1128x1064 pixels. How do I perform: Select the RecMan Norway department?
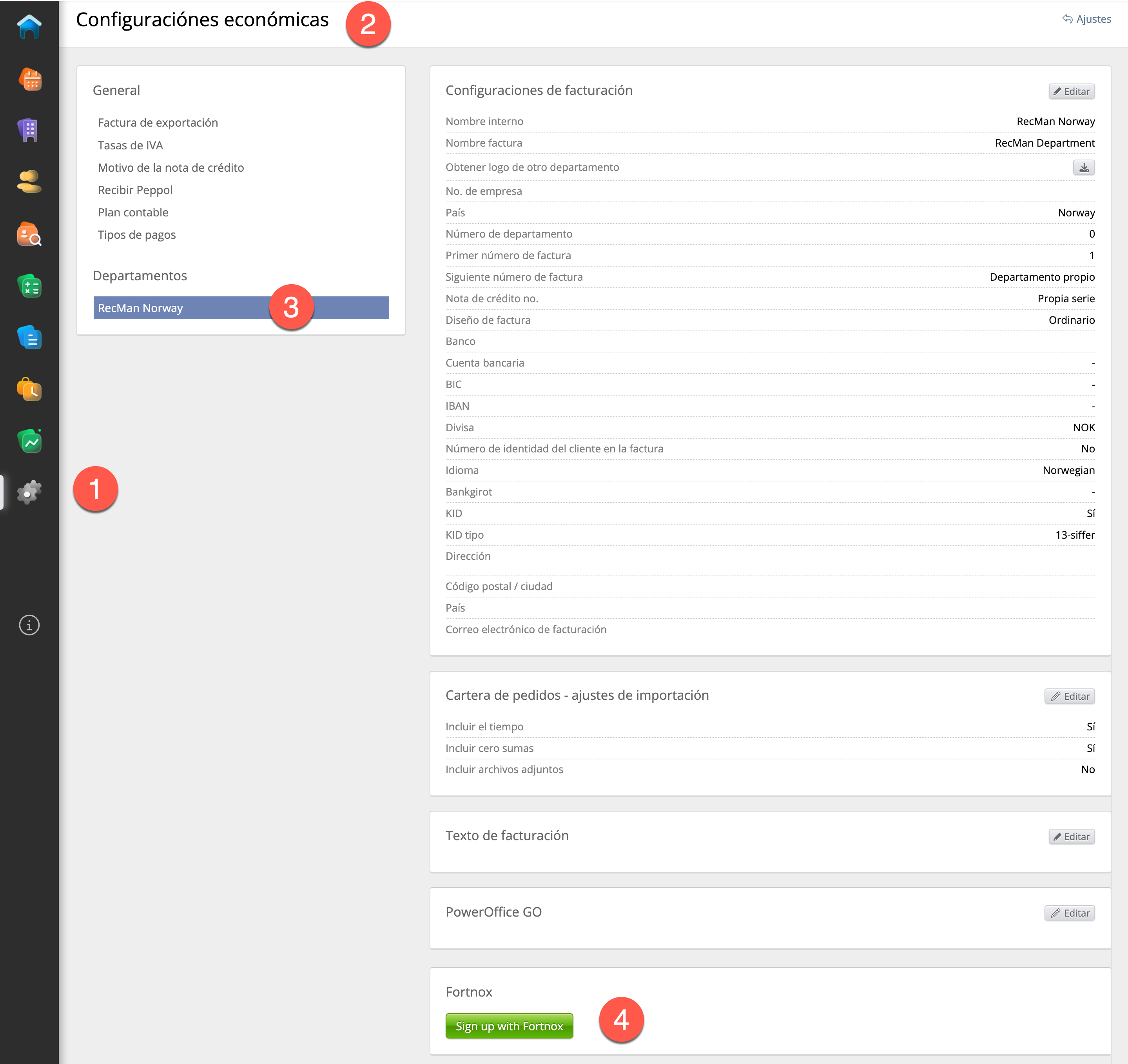coord(241,308)
